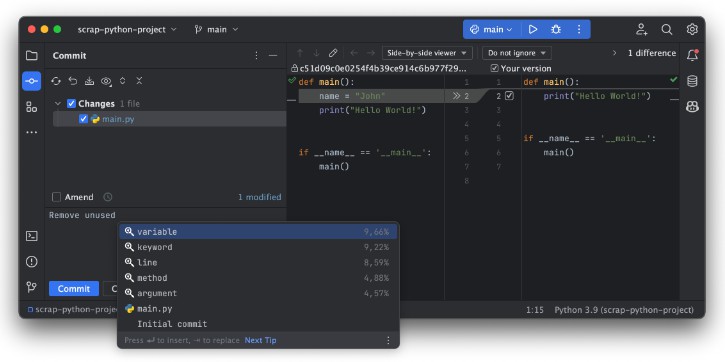The height and width of the screenshot is (362, 725).
Task: Open more run actions menu
Action: click(579, 29)
